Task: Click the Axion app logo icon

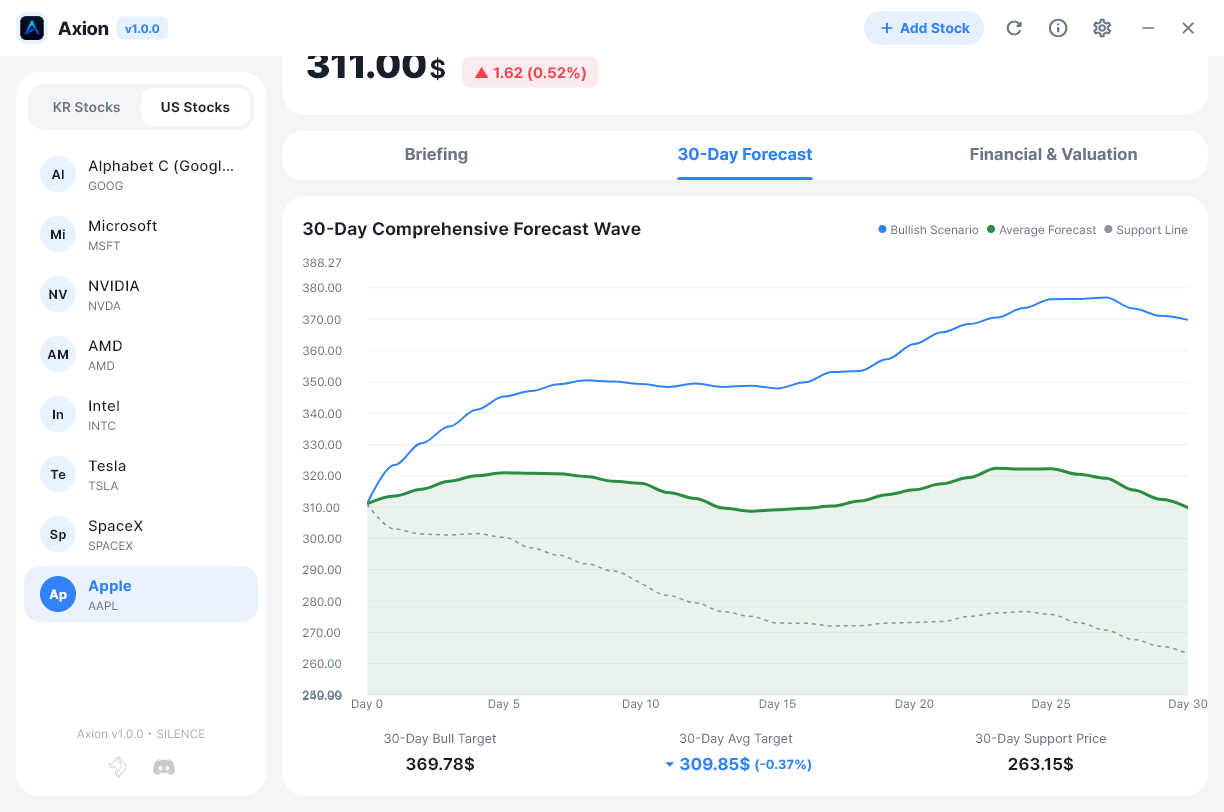Action: (33, 28)
